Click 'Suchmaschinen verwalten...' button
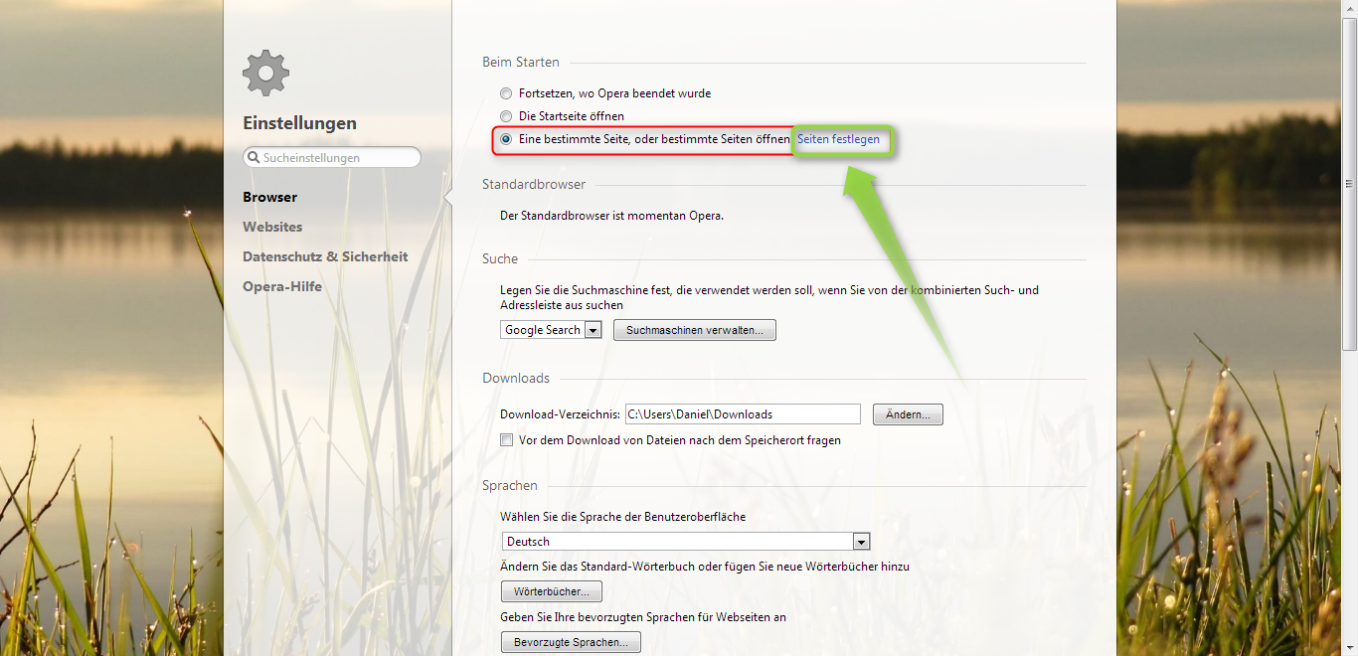The height and width of the screenshot is (656, 1358). 694,330
